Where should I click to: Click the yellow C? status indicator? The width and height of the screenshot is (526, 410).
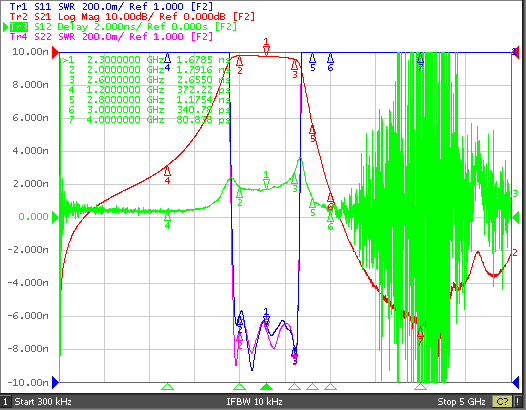(x=502, y=402)
